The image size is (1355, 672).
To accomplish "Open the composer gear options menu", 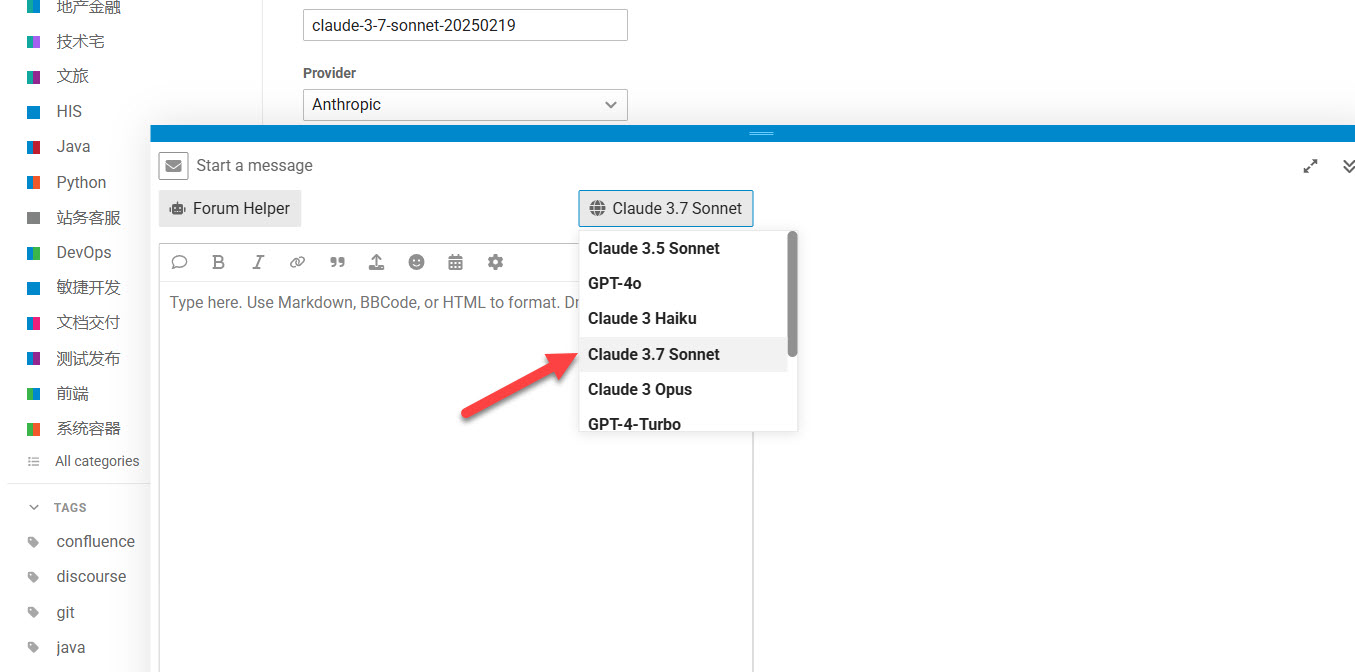I will [x=495, y=262].
